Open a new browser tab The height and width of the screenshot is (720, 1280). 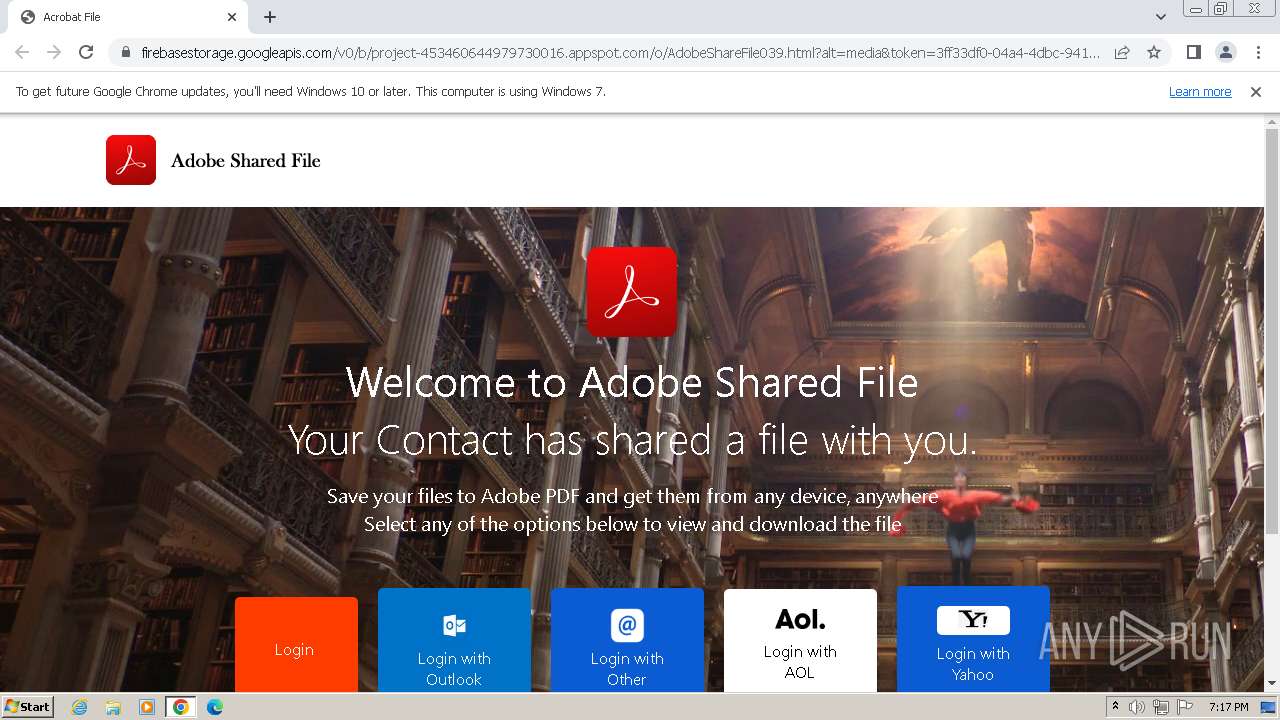(x=270, y=17)
